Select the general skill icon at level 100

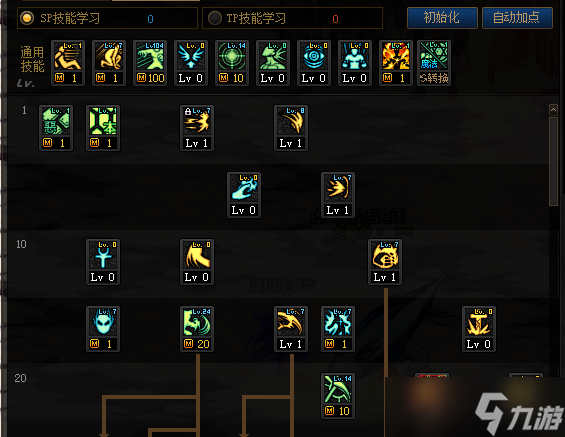pos(150,63)
